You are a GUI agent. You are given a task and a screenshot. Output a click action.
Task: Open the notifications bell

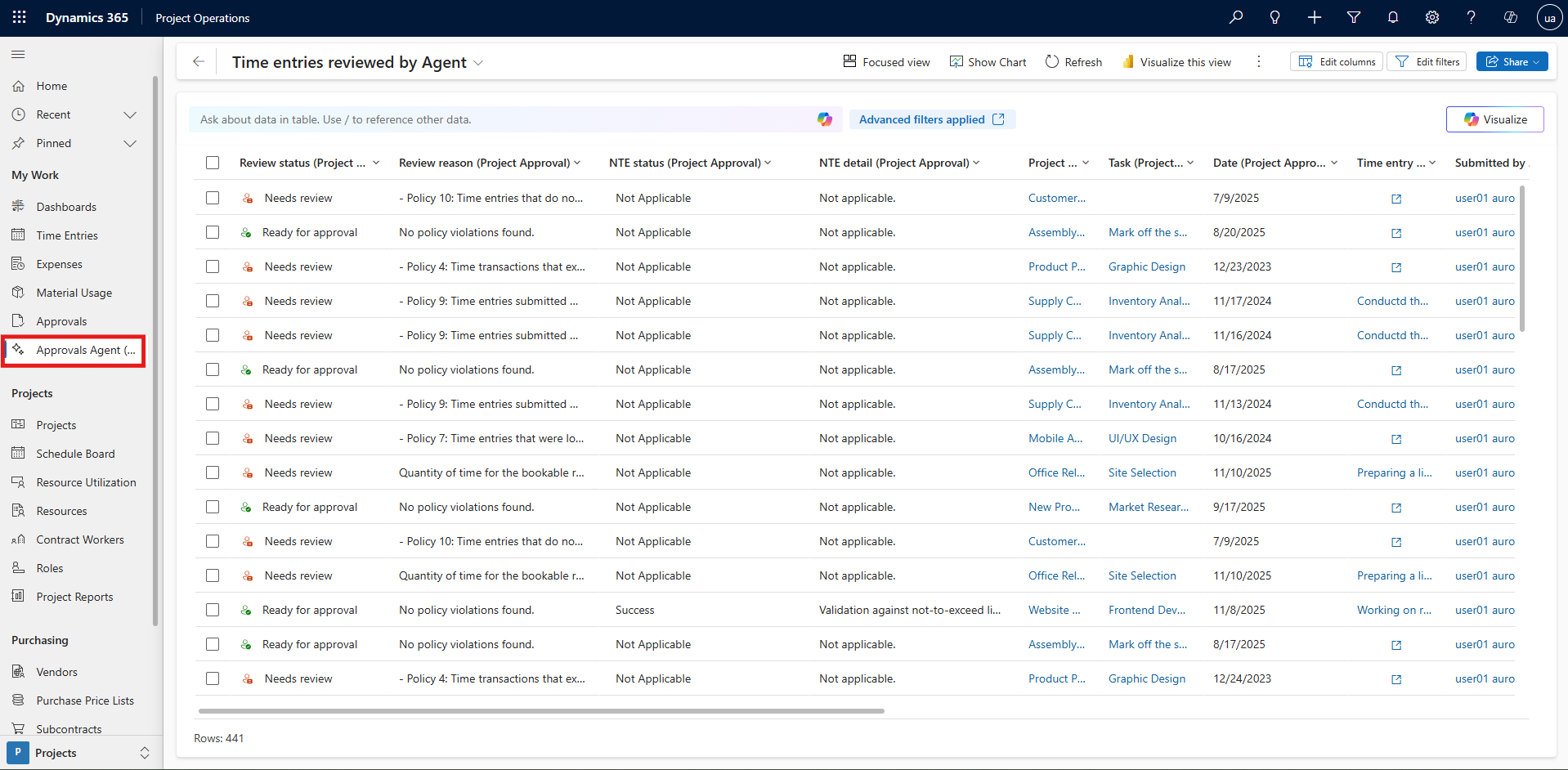(x=1392, y=17)
